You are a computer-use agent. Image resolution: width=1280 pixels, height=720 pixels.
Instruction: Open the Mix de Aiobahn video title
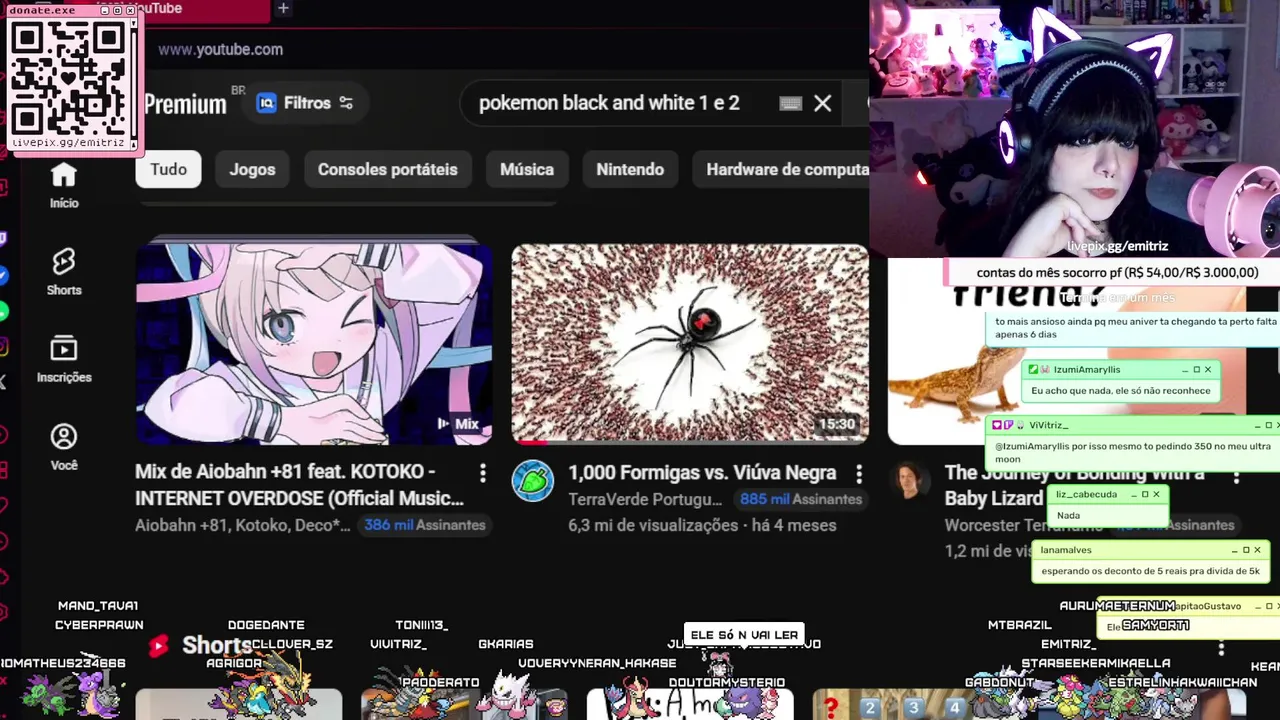pos(300,484)
